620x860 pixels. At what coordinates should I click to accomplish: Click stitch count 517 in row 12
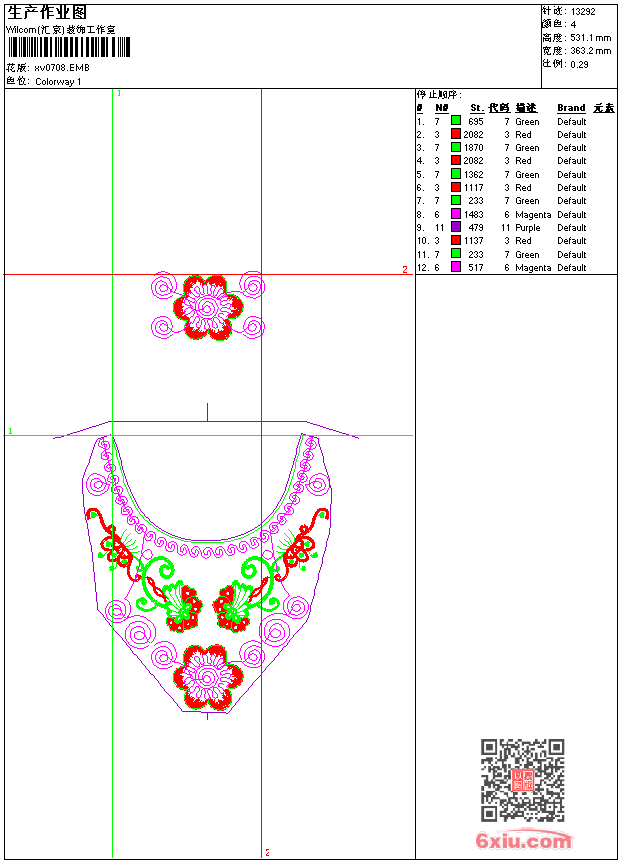[476, 268]
